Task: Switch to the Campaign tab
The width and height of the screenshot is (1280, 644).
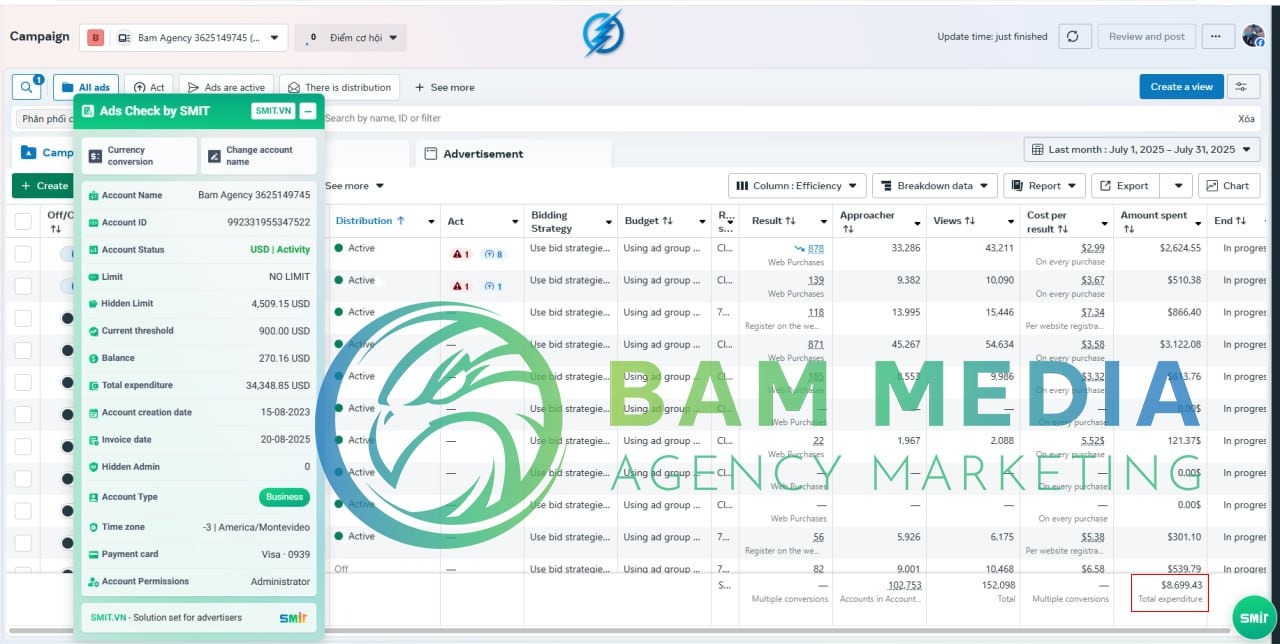Action: [46, 153]
